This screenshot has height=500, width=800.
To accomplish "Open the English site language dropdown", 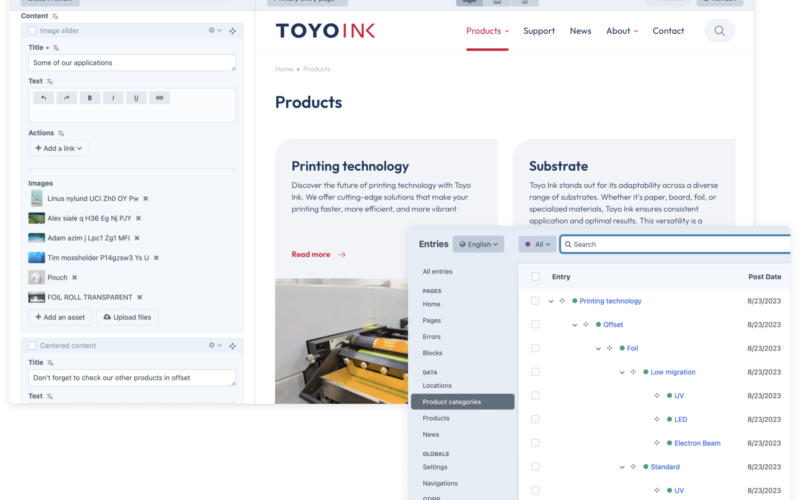I will [478, 244].
